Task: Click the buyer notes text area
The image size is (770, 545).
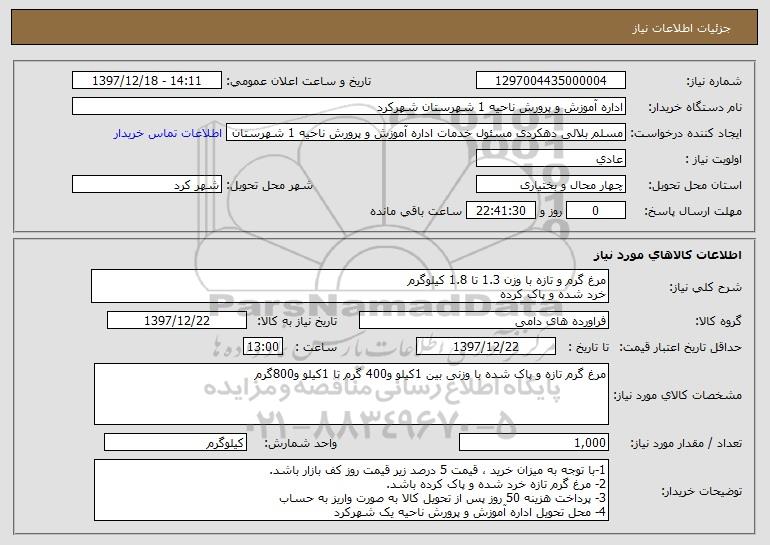Action: (351, 490)
